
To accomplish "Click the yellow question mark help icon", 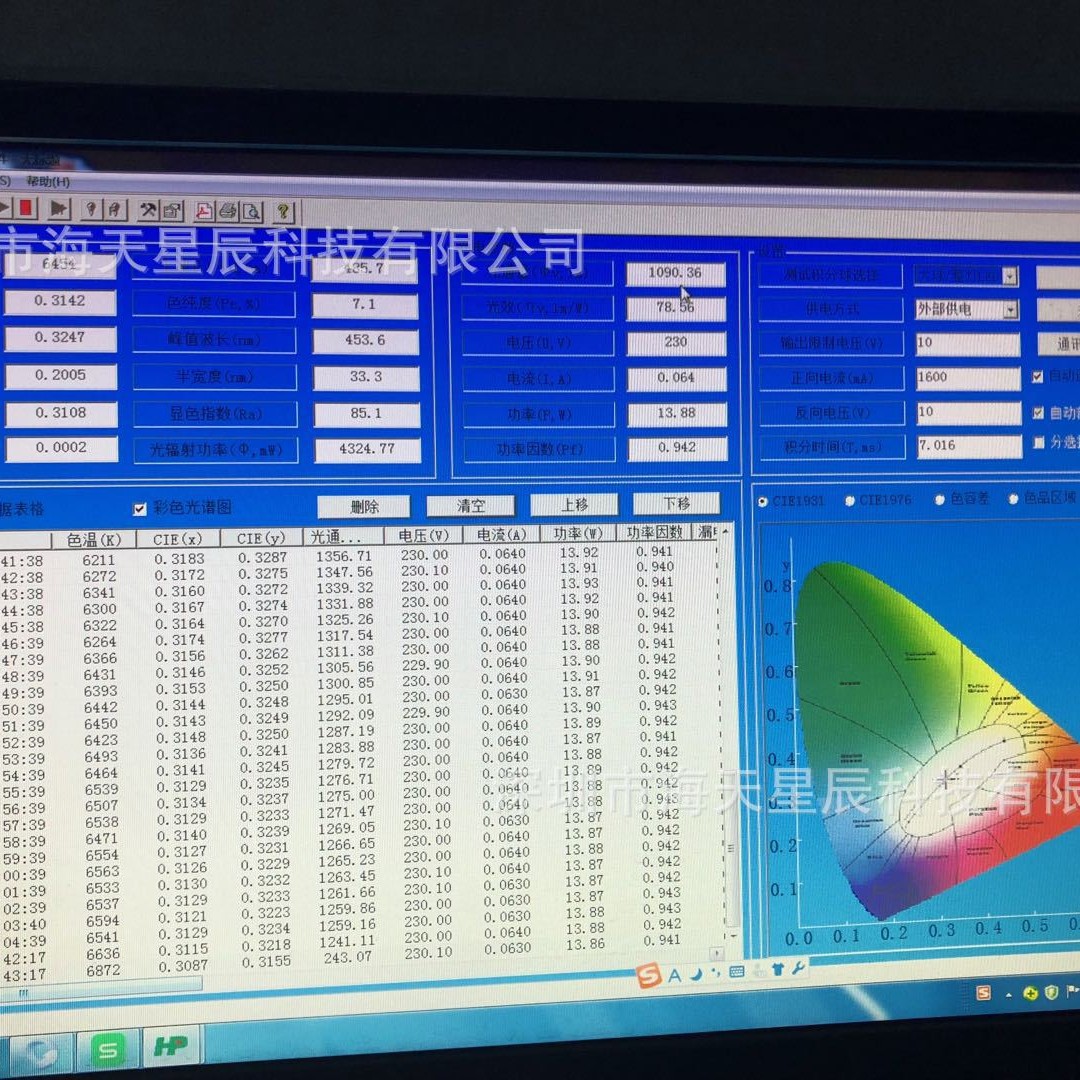I will [283, 212].
